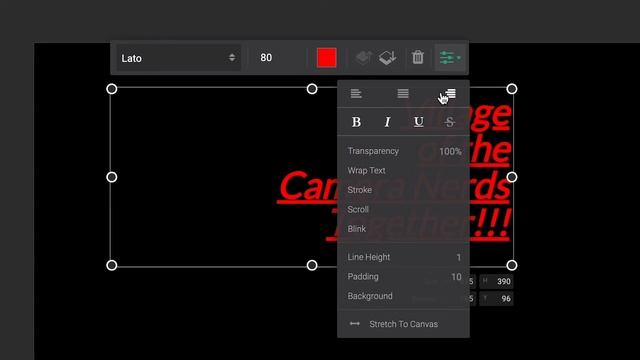This screenshot has width=640, height=360.
Task: Toggle italic formatting
Action: pyautogui.click(x=387, y=122)
